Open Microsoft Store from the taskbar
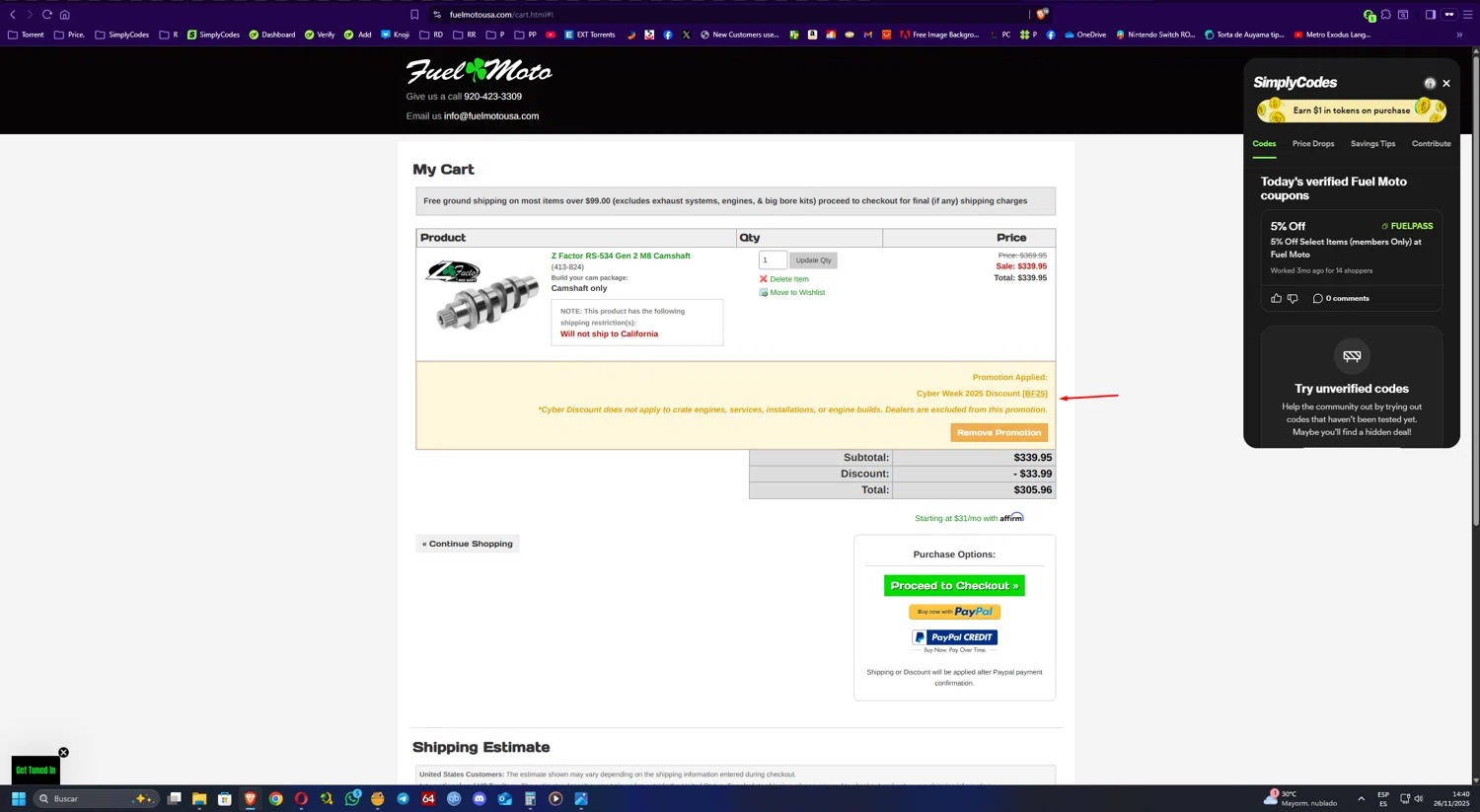 tap(225, 799)
